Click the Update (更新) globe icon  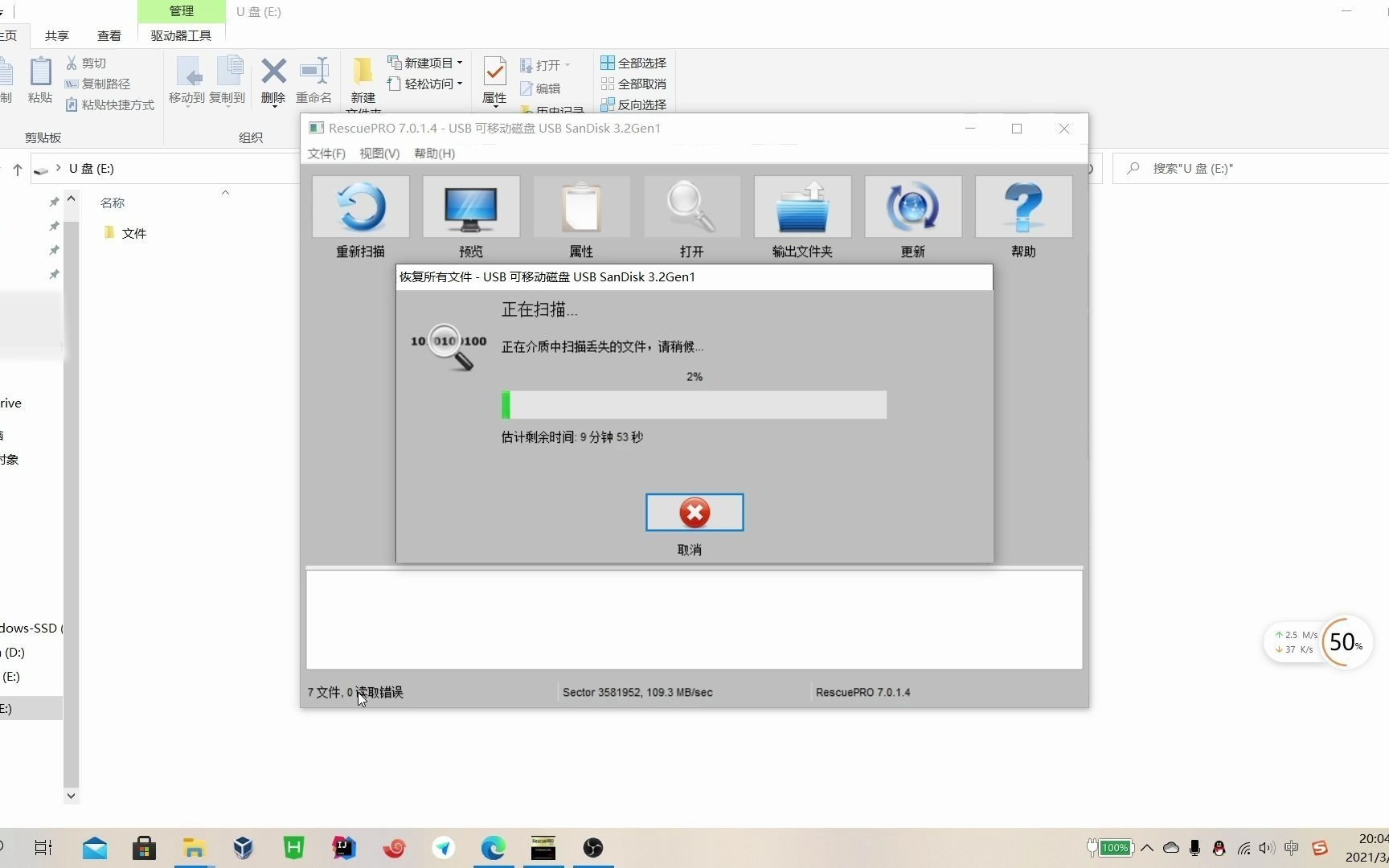click(x=913, y=207)
